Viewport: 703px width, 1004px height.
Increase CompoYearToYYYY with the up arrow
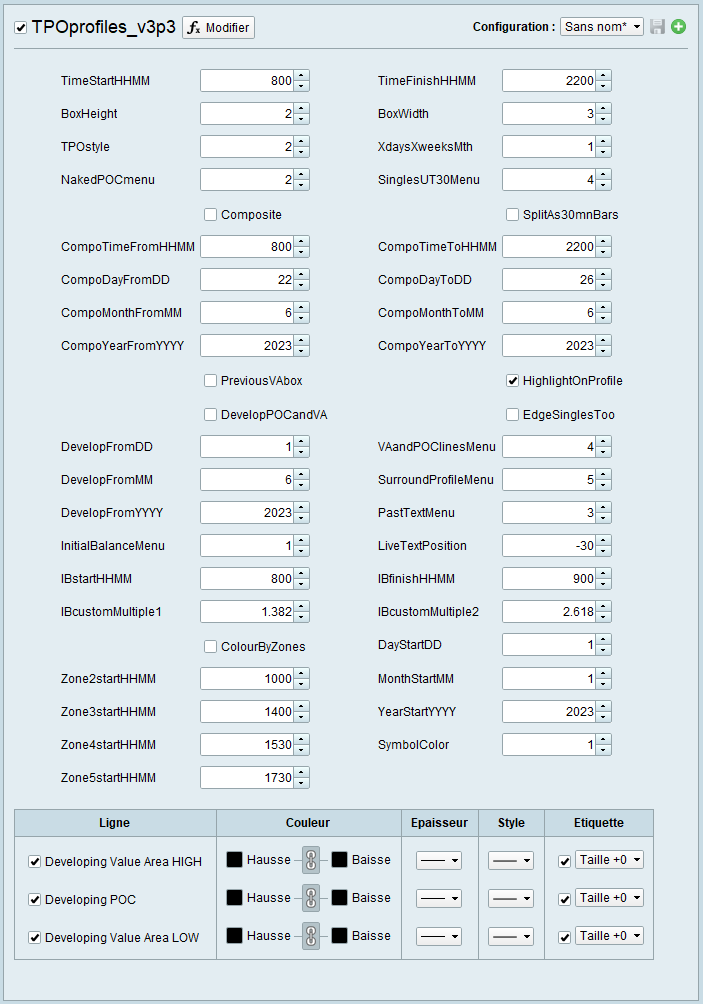[x=604, y=341]
